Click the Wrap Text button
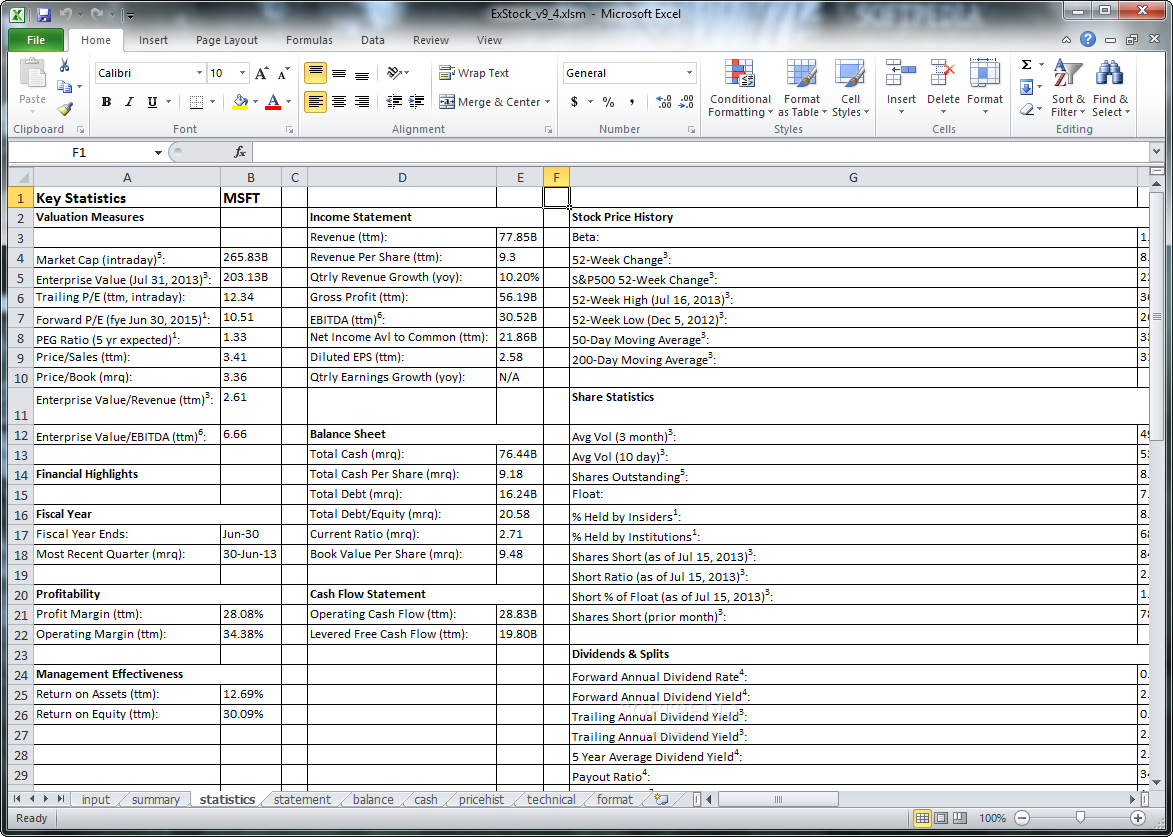This screenshot has width=1173, height=837. [474, 73]
